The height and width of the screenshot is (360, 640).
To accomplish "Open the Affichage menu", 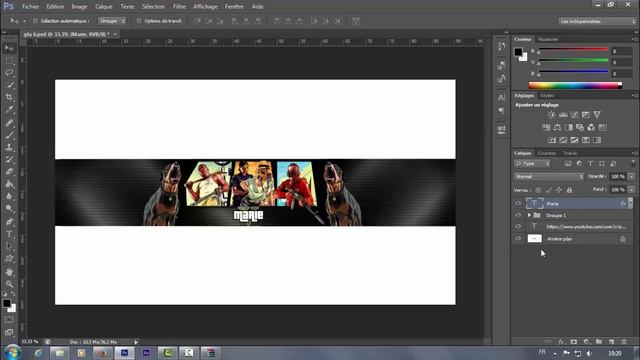I will pyautogui.click(x=205, y=7).
